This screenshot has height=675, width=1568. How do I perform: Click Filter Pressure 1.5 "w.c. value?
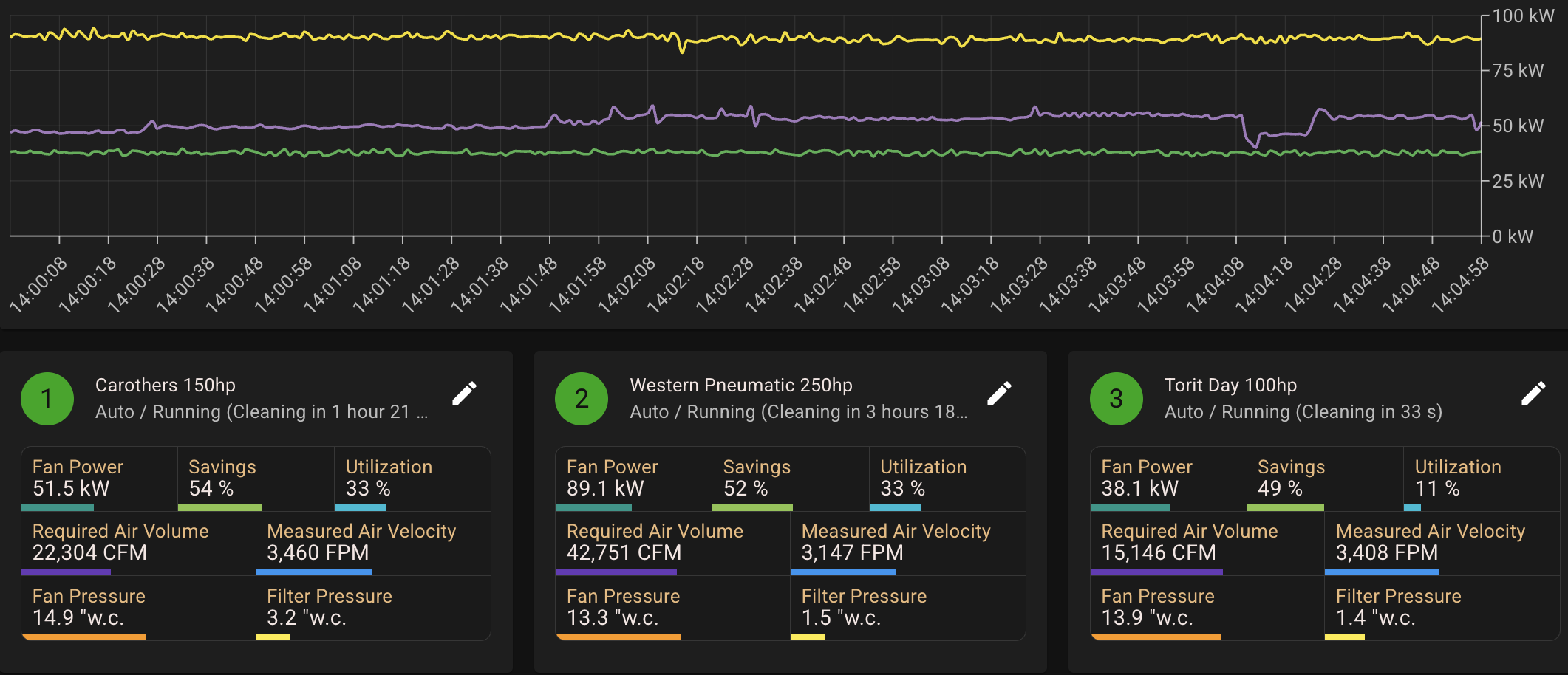tap(841, 617)
